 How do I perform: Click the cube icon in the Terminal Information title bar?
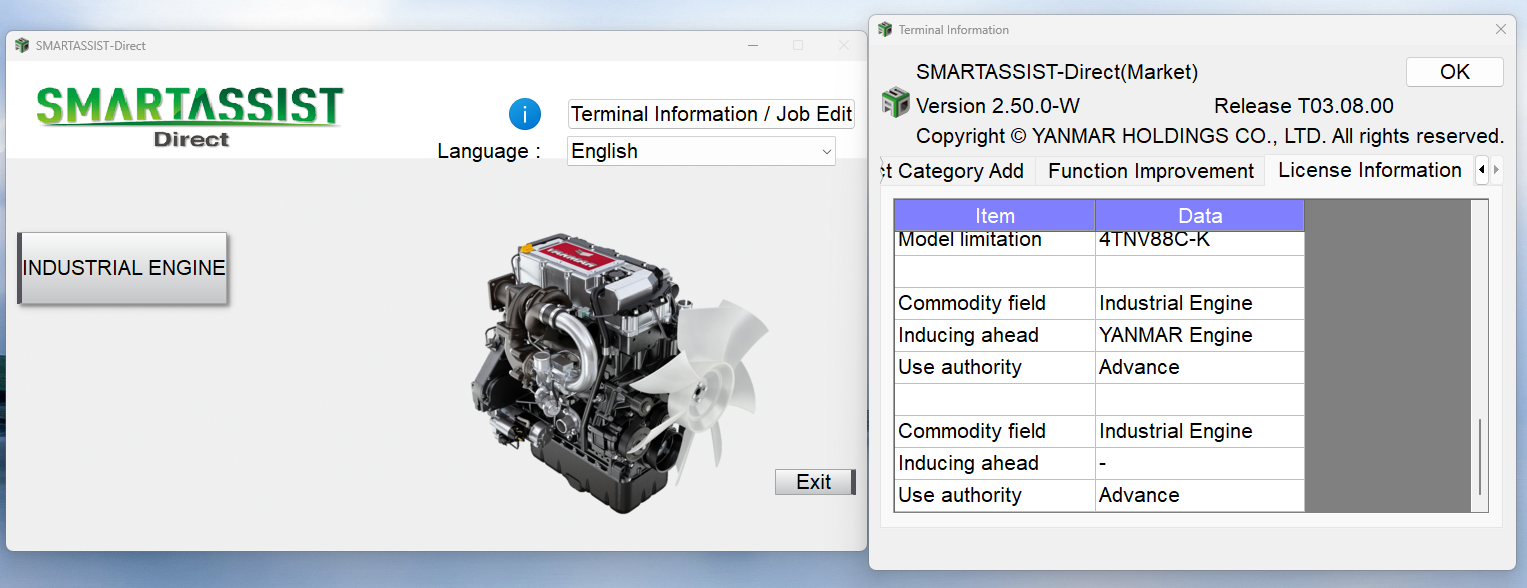pyautogui.click(x=884, y=29)
